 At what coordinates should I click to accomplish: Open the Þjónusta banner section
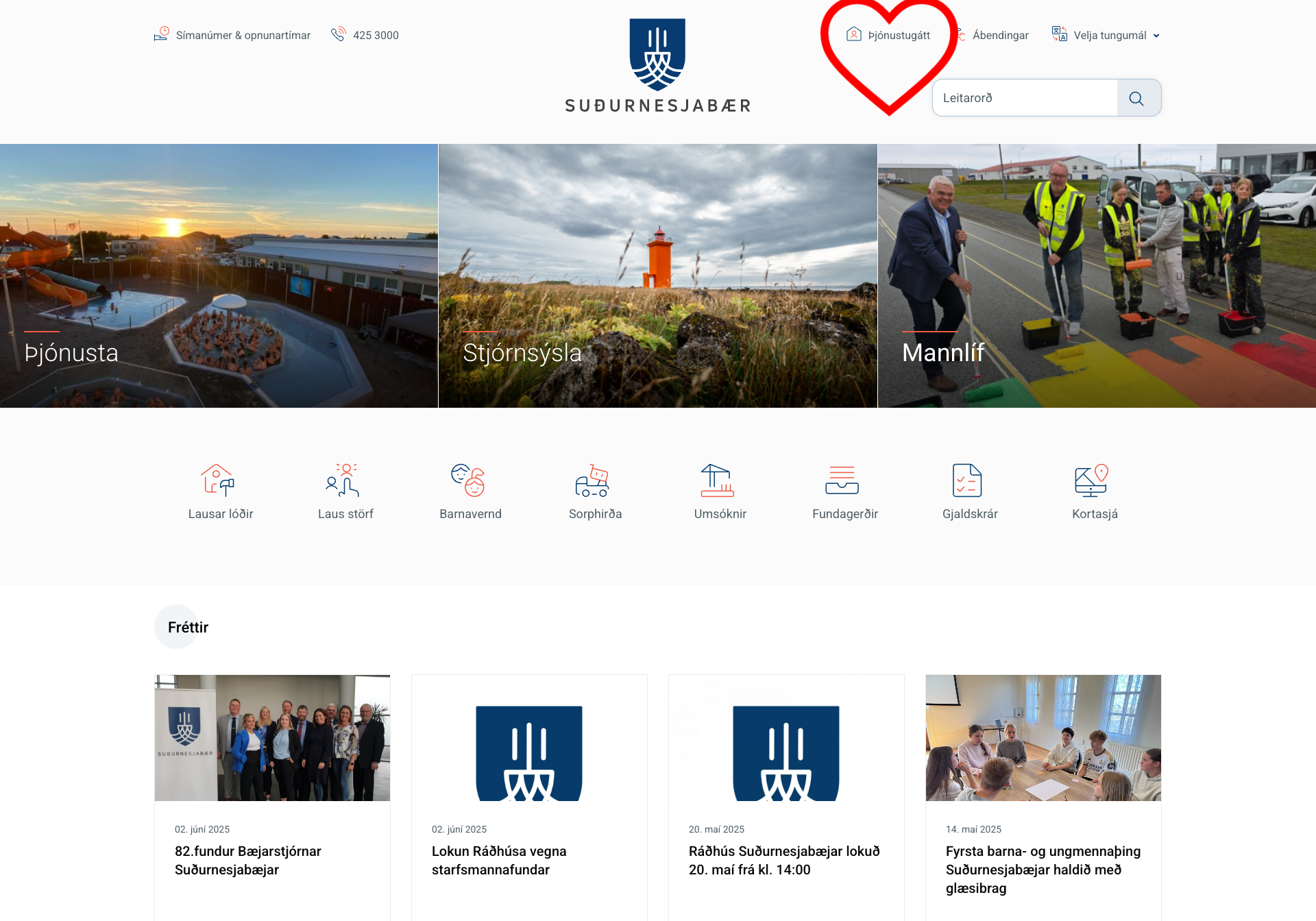[x=219, y=275]
